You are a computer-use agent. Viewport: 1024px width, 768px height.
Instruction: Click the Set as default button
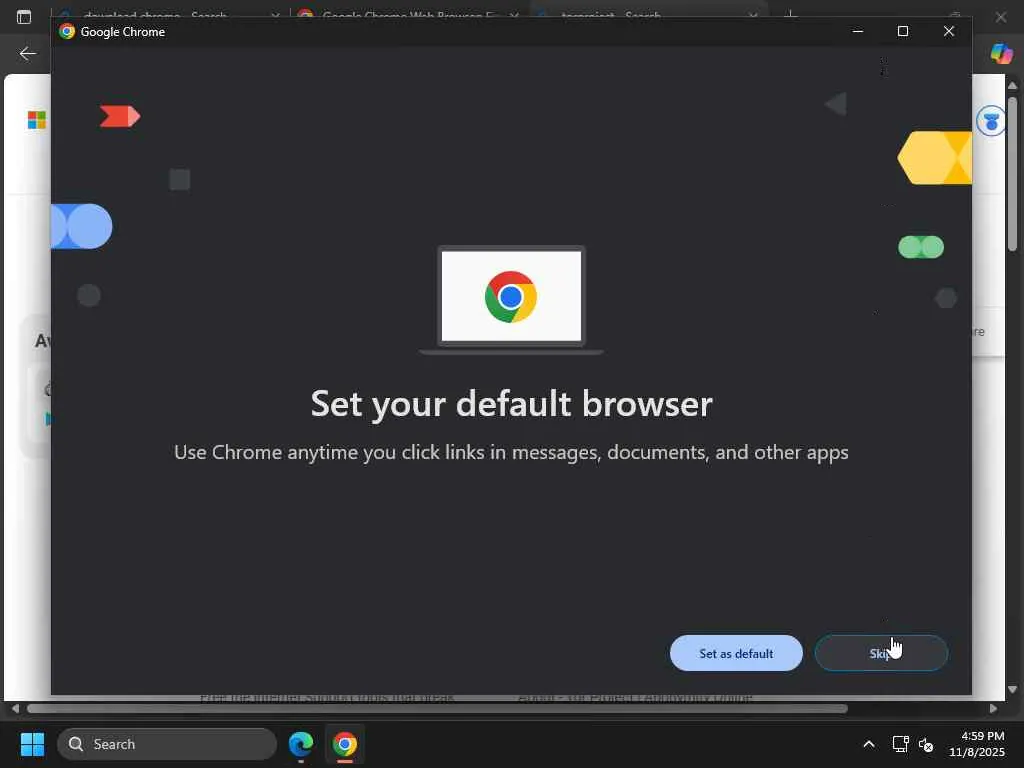point(736,653)
